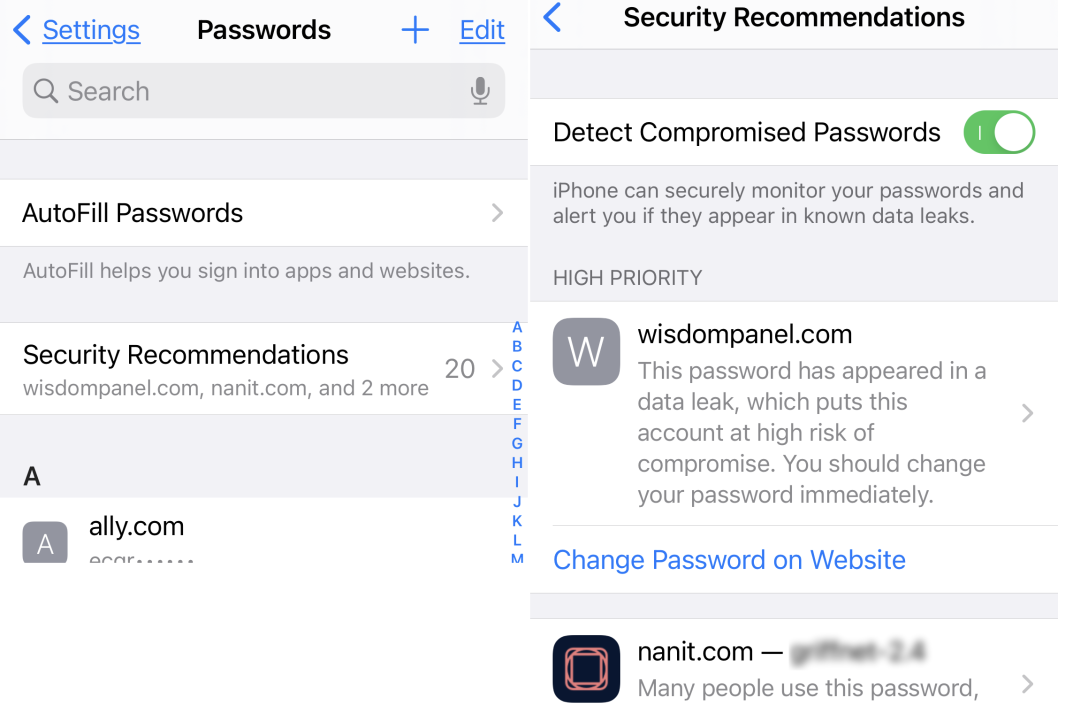This screenshot has height=706, width=1073.
Task: Open nanit.com entry chevron
Action: (x=1027, y=683)
